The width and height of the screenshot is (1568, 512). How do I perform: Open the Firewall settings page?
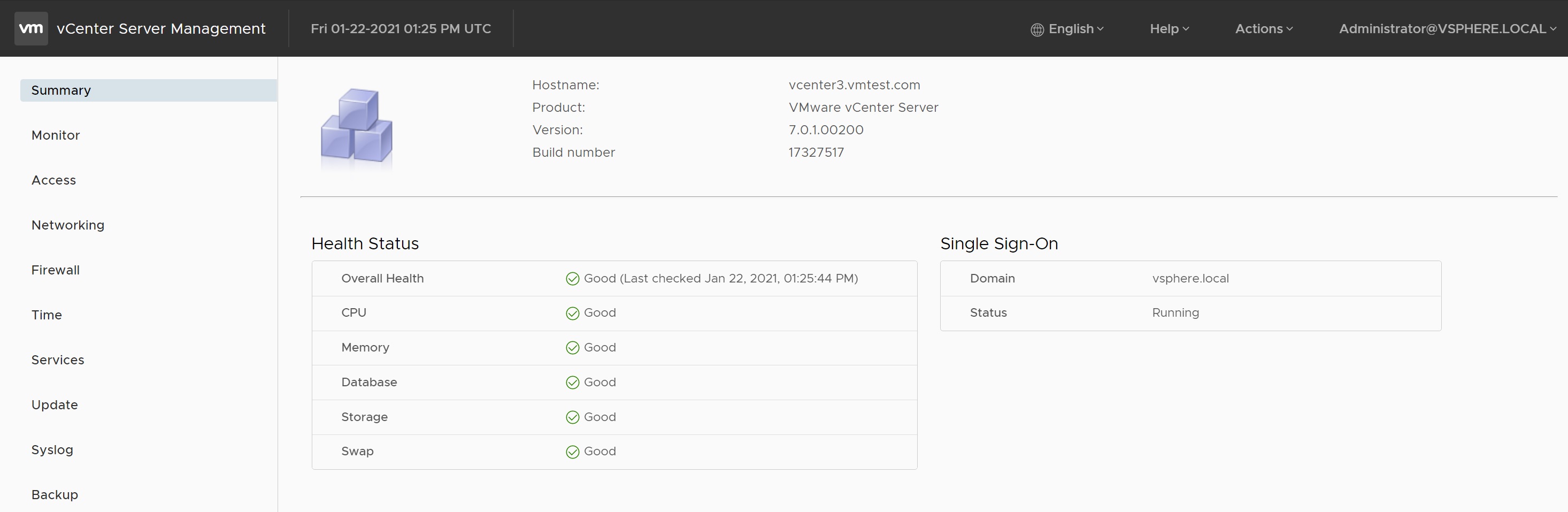click(x=56, y=270)
